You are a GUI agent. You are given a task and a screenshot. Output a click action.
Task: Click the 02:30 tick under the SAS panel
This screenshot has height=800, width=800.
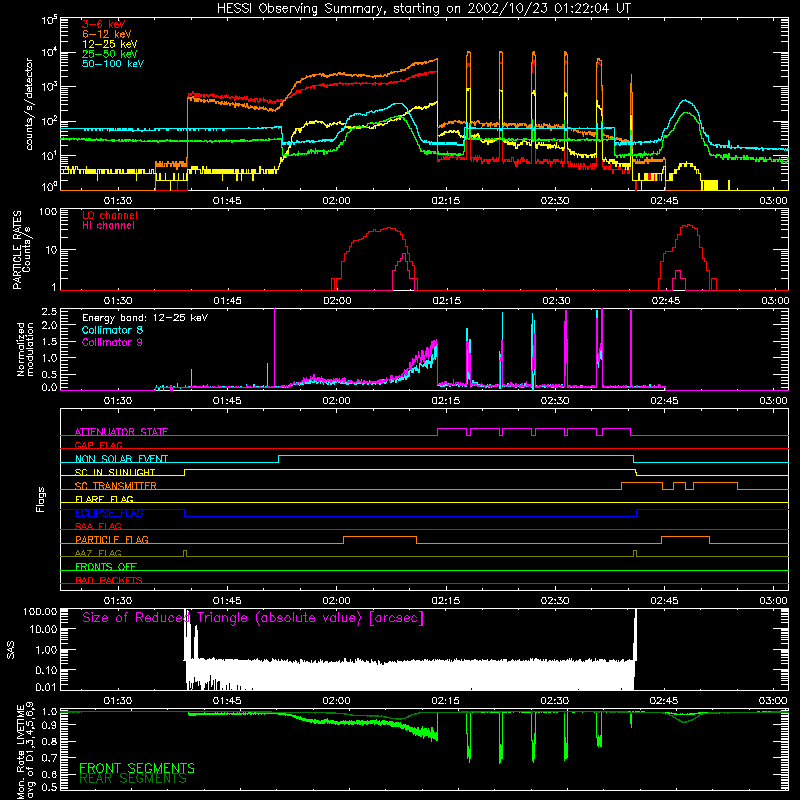pyautogui.click(x=555, y=701)
